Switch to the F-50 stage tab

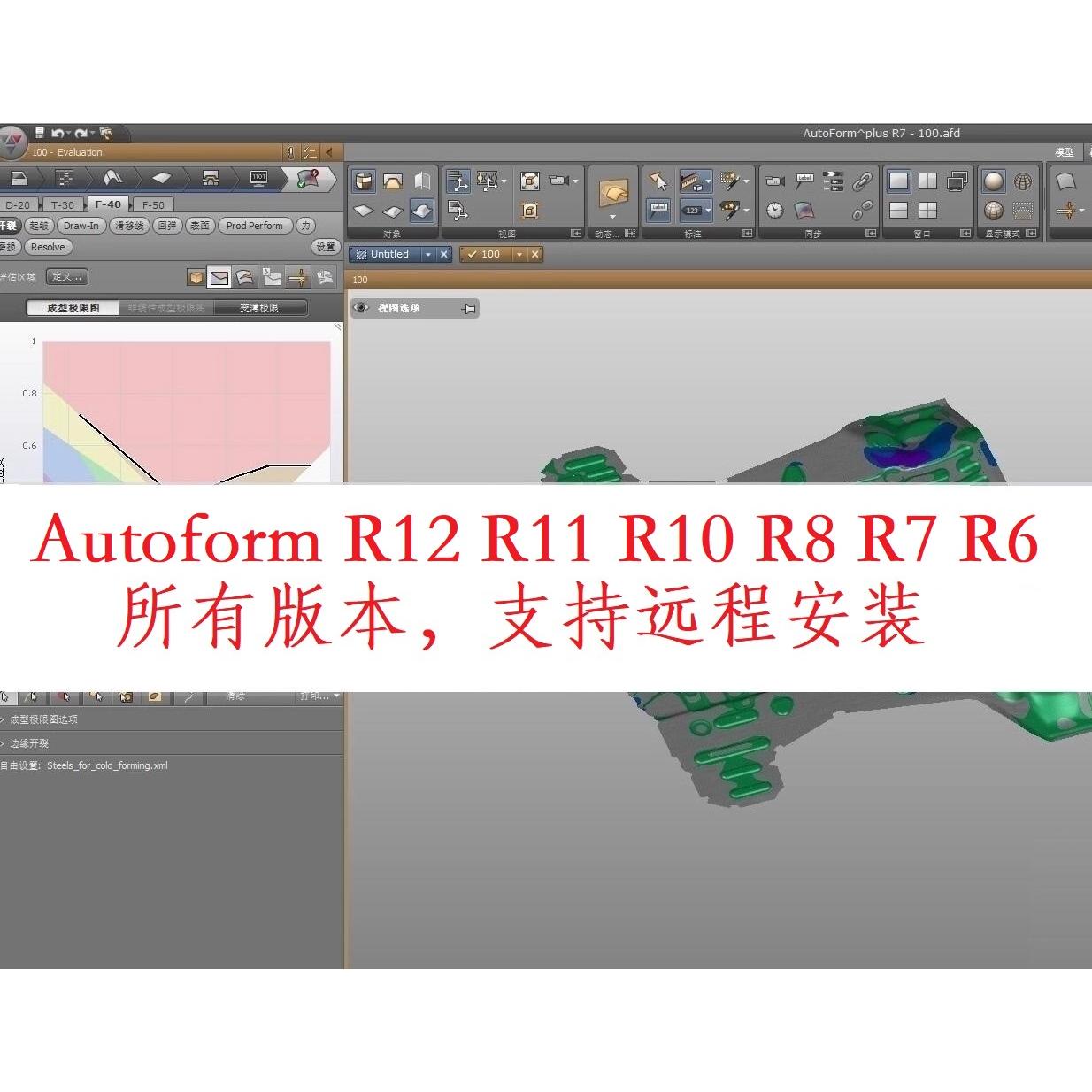click(x=152, y=204)
